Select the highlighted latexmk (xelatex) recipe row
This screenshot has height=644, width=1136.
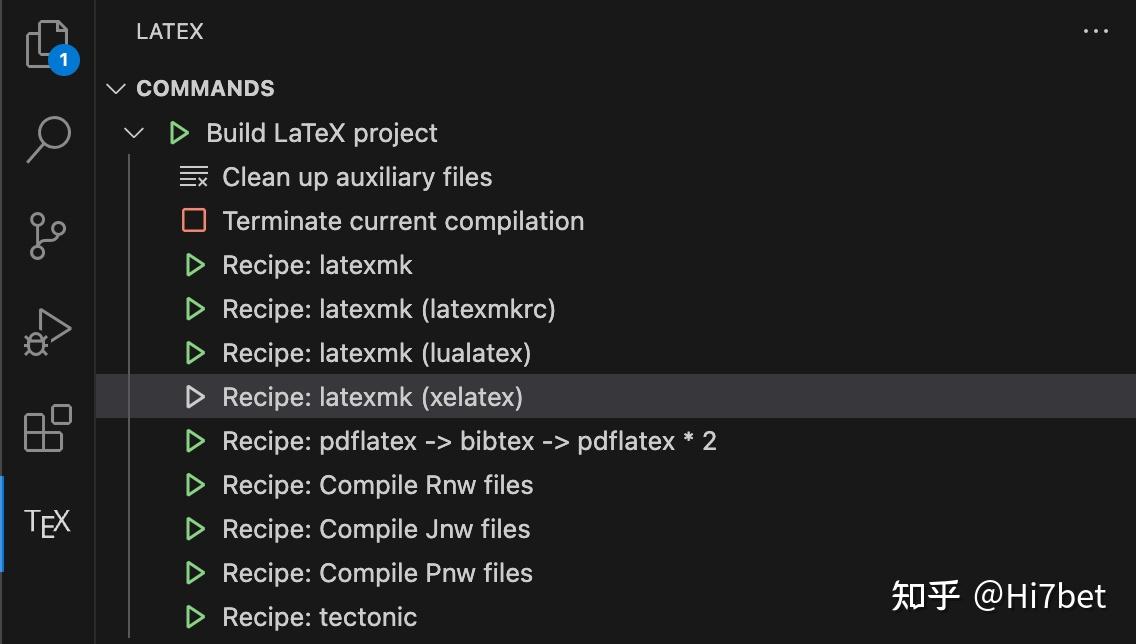point(372,397)
